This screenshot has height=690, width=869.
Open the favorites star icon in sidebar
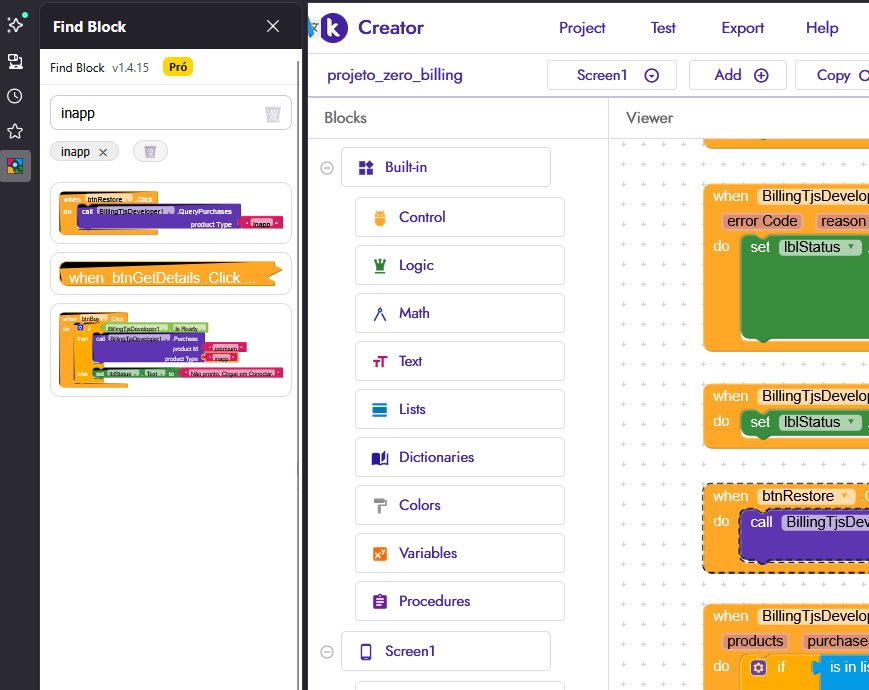pos(15,131)
